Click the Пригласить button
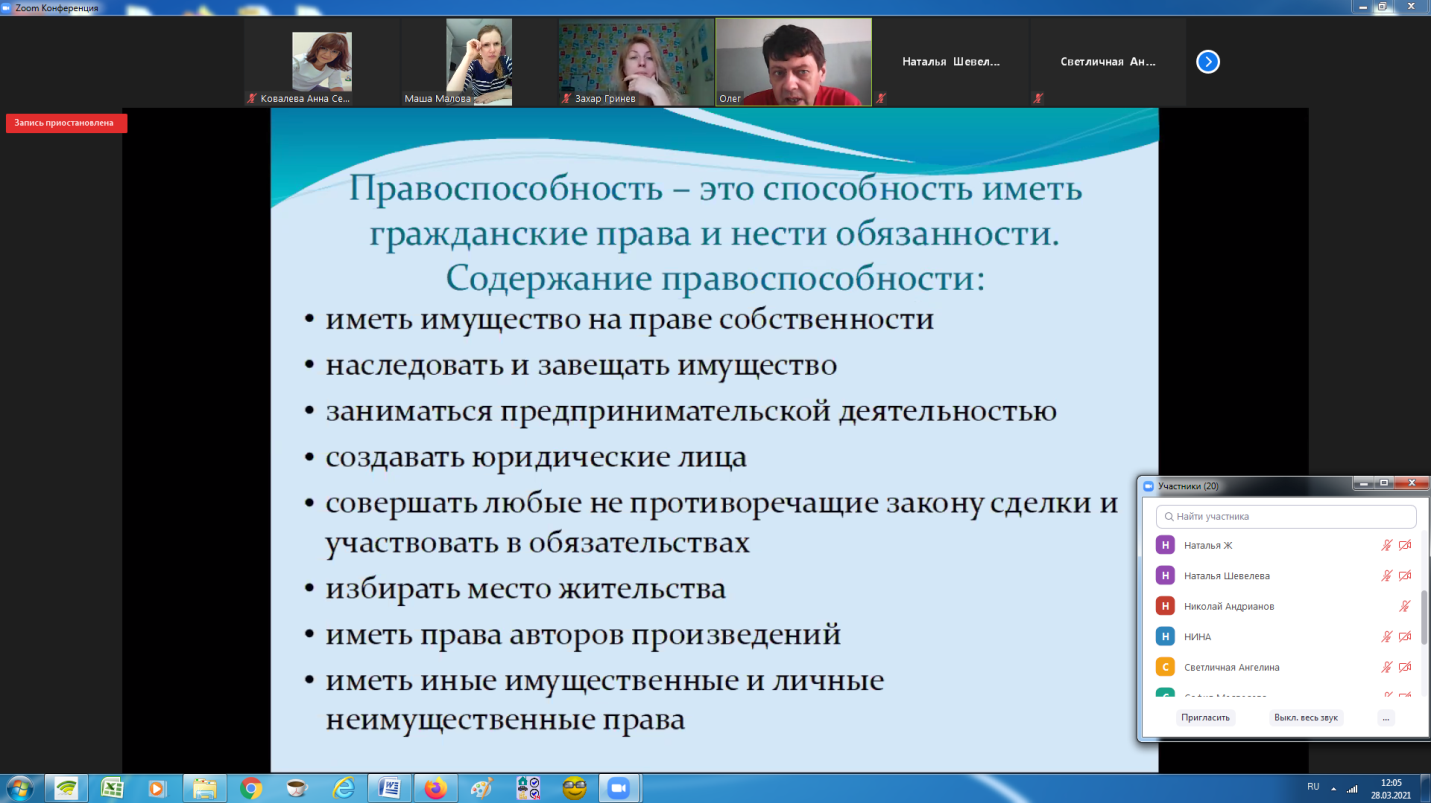The image size is (1431, 803). pos(1205,718)
